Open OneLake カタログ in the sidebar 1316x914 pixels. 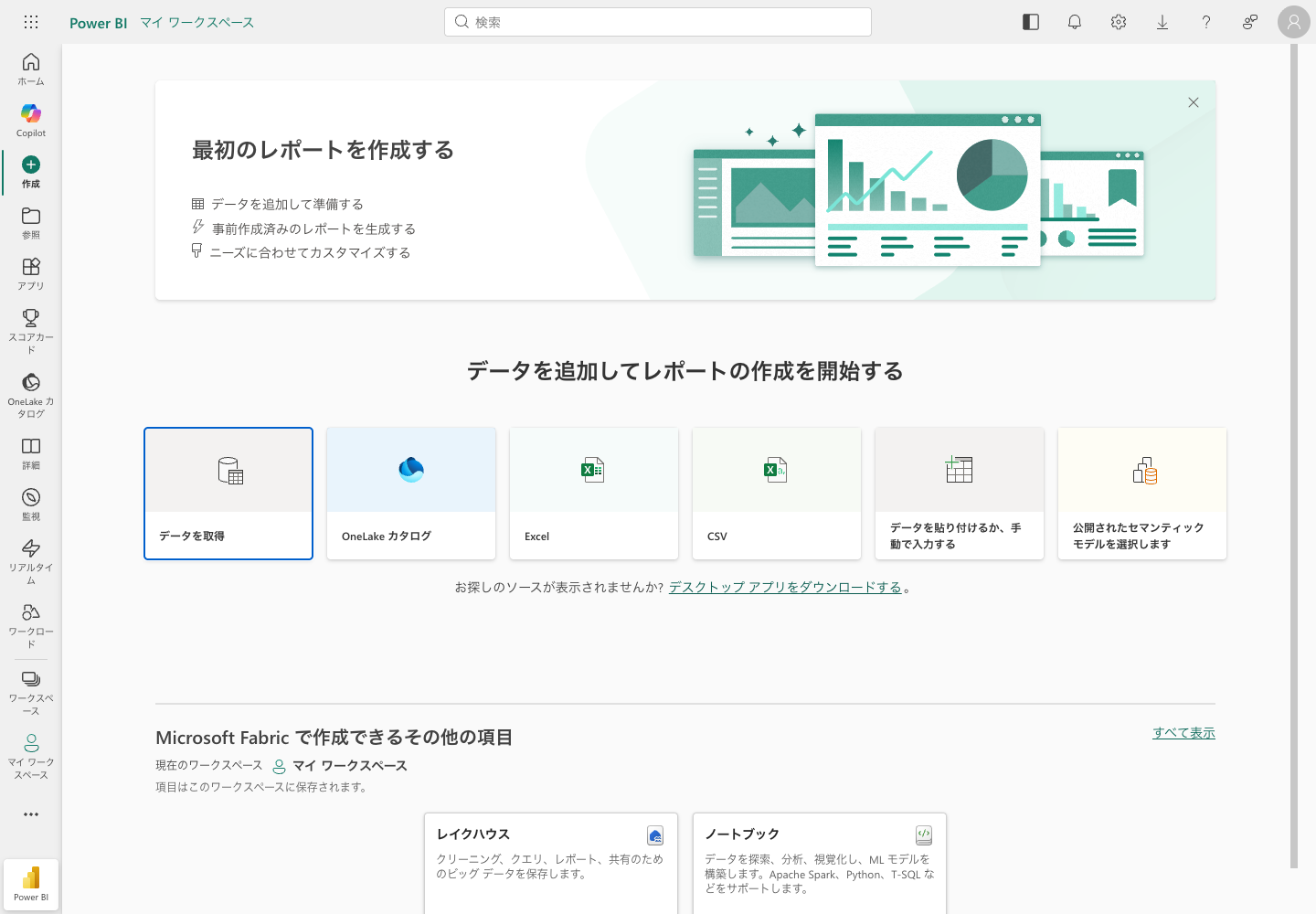point(31,395)
